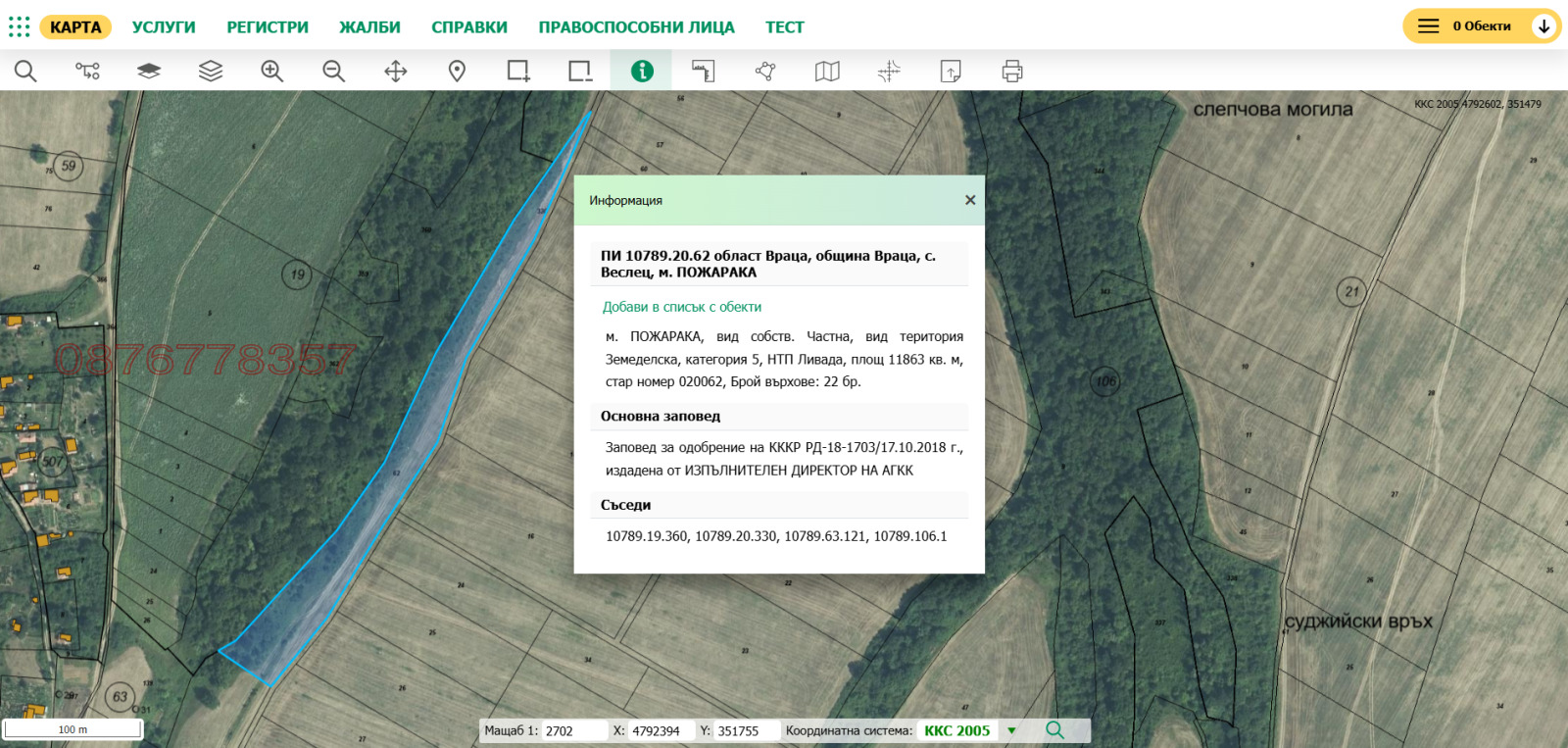Expand the 0 Обекти objects list

click(1543, 26)
